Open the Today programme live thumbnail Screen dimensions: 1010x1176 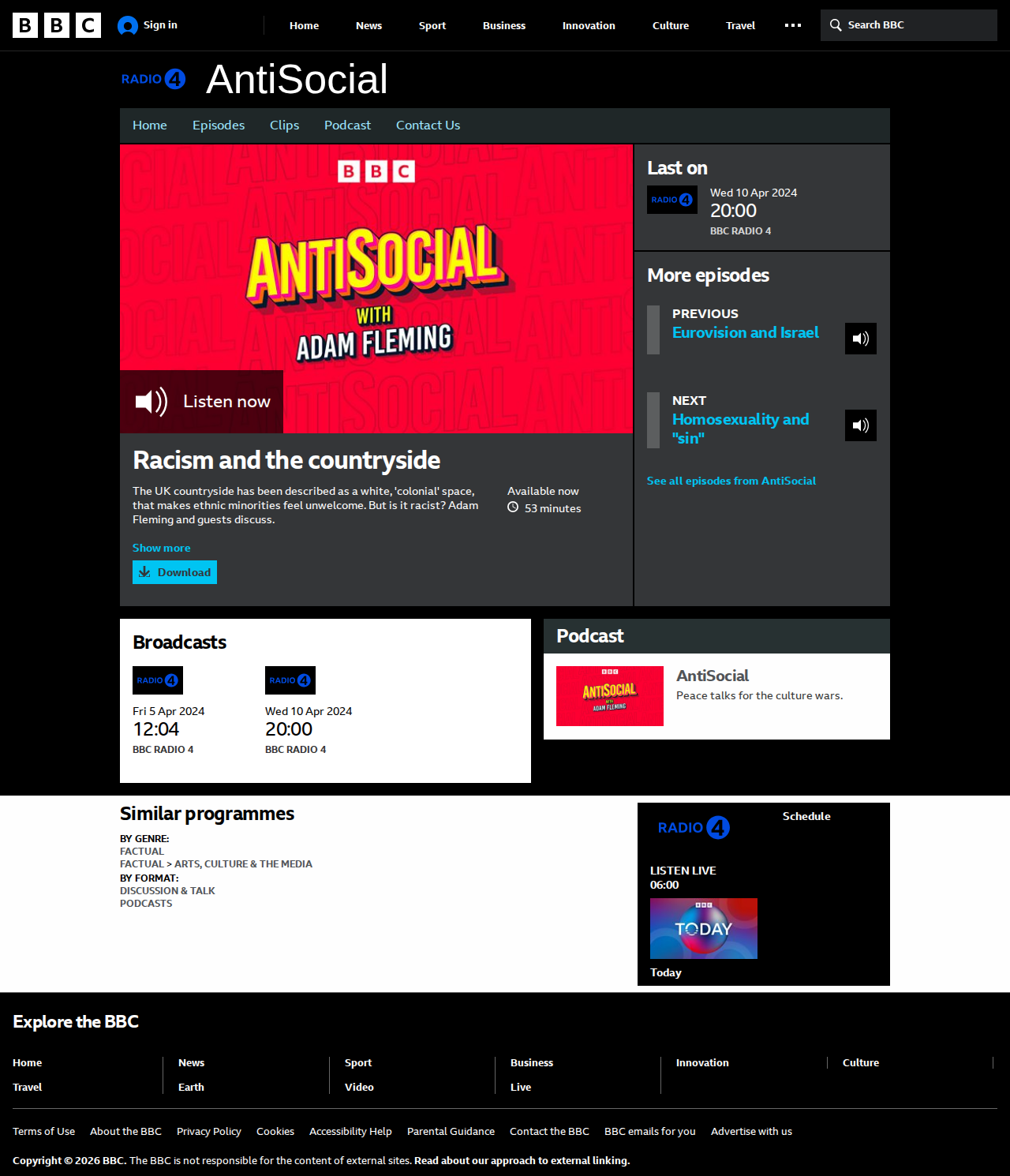(703, 928)
